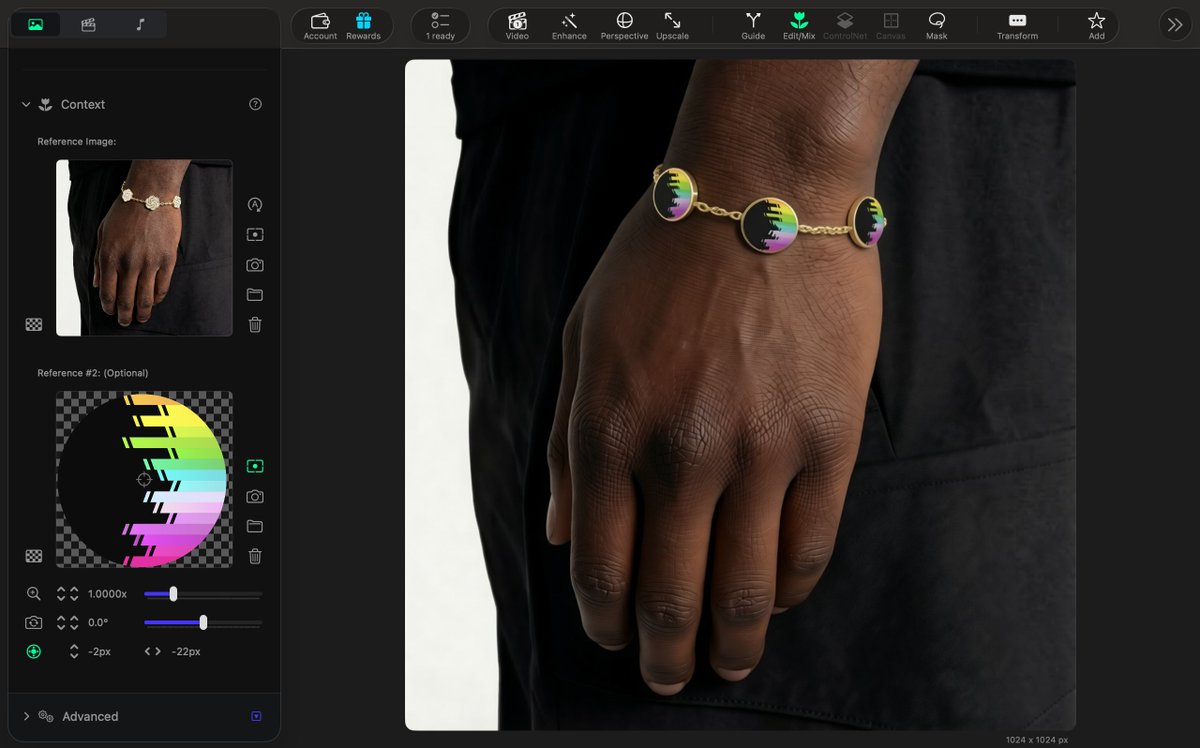This screenshot has width=1200, height=748.
Task: Capture Reference #2 with camera icon
Action: click(255, 496)
